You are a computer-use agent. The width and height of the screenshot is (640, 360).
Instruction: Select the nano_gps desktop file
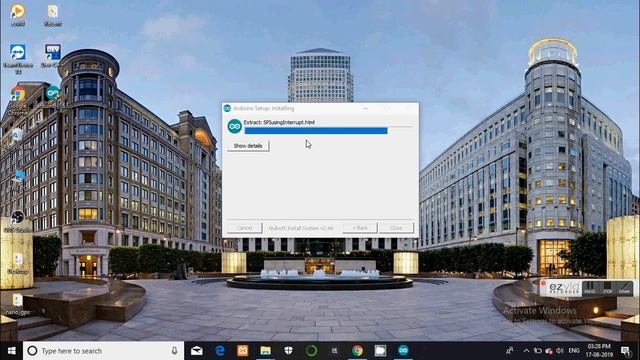18,304
